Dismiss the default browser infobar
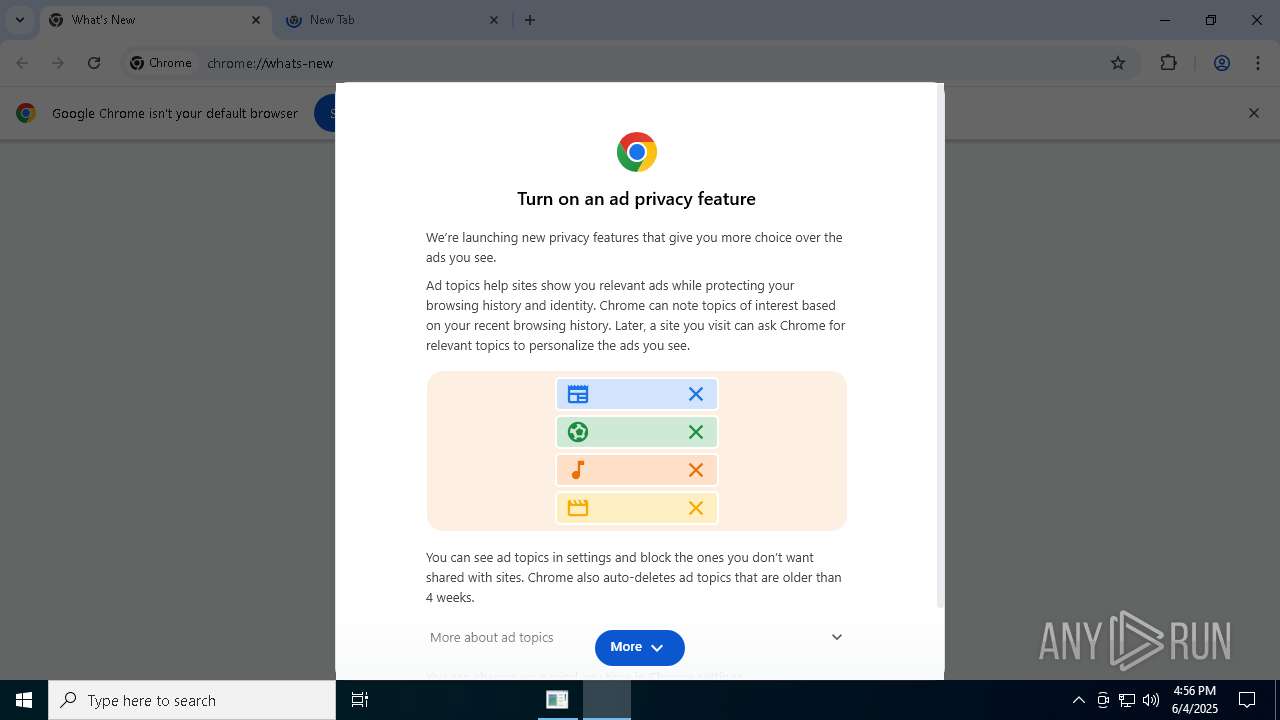The image size is (1280, 720). (x=1254, y=113)
